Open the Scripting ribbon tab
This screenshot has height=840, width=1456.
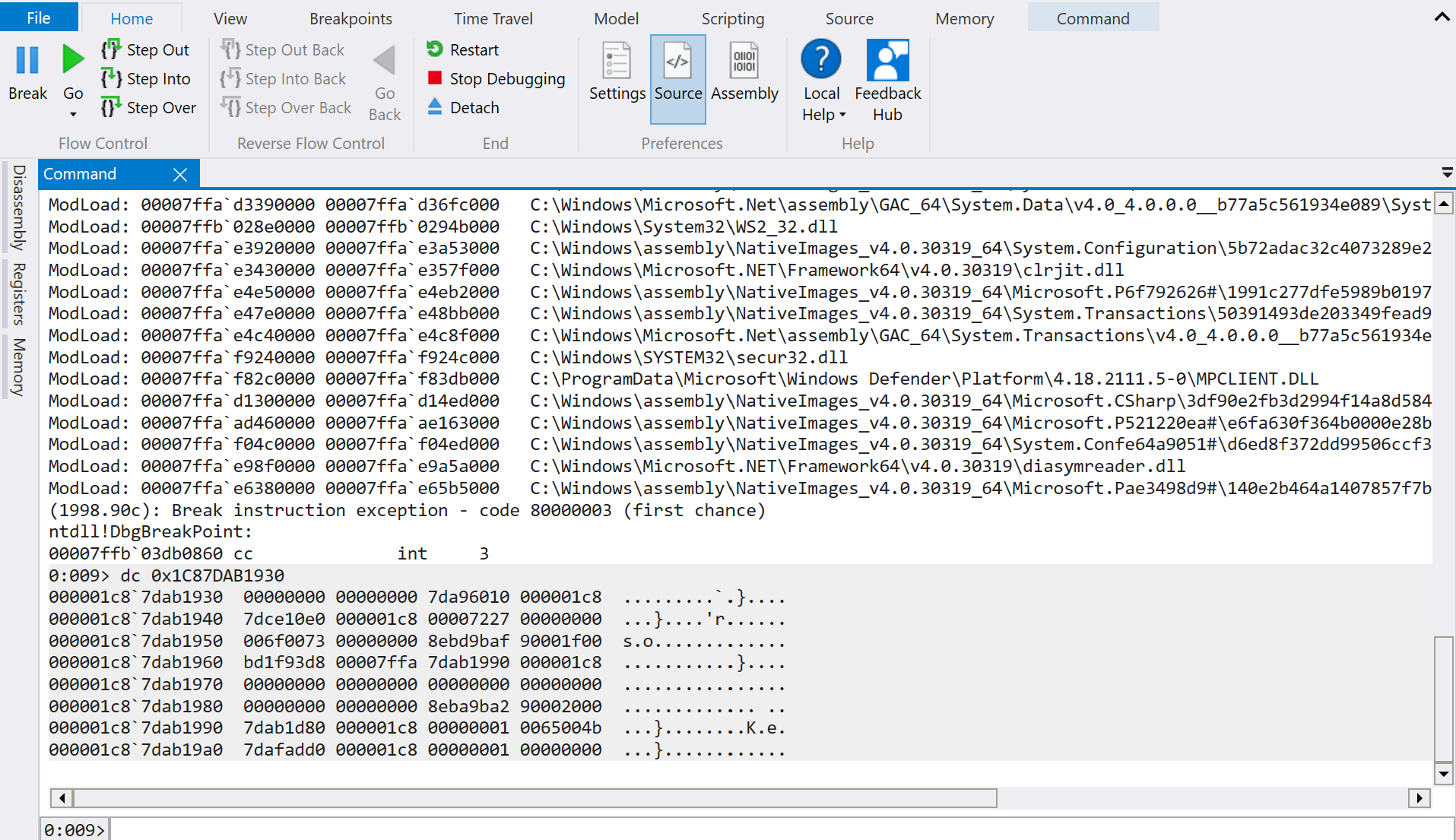click(x=733, y=18)
